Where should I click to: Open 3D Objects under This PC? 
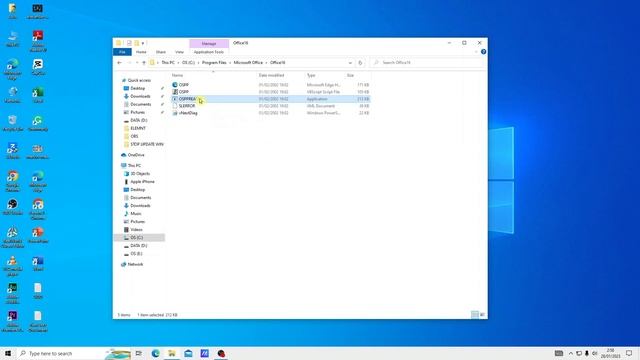pyautogui.click(x=140, y=173)
